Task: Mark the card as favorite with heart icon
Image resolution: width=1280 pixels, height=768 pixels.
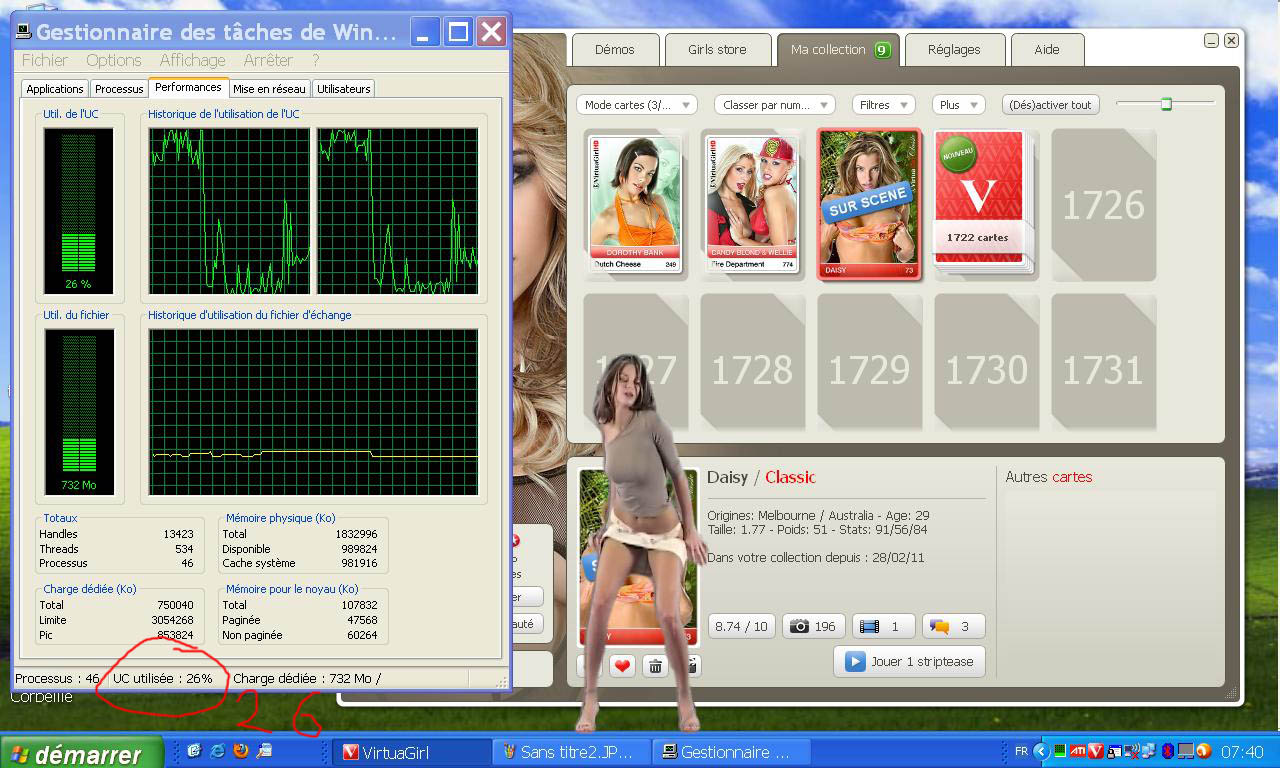Action: point(623,666)
